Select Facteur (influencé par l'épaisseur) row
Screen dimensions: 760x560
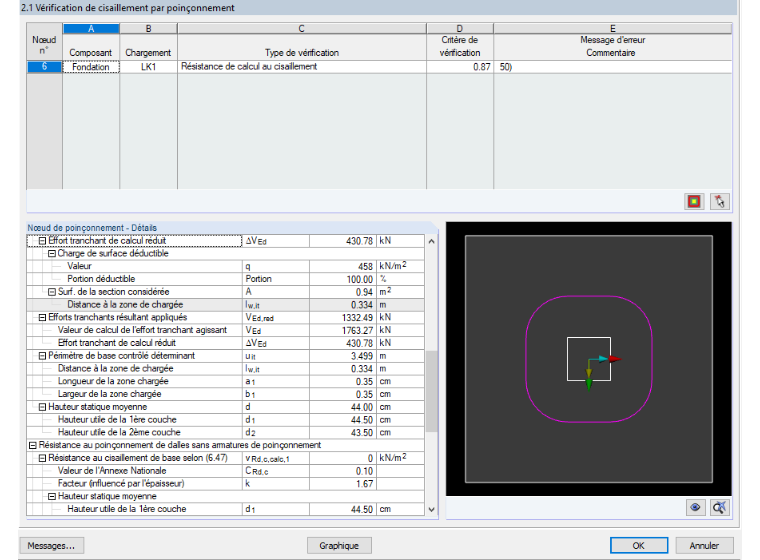225,483
